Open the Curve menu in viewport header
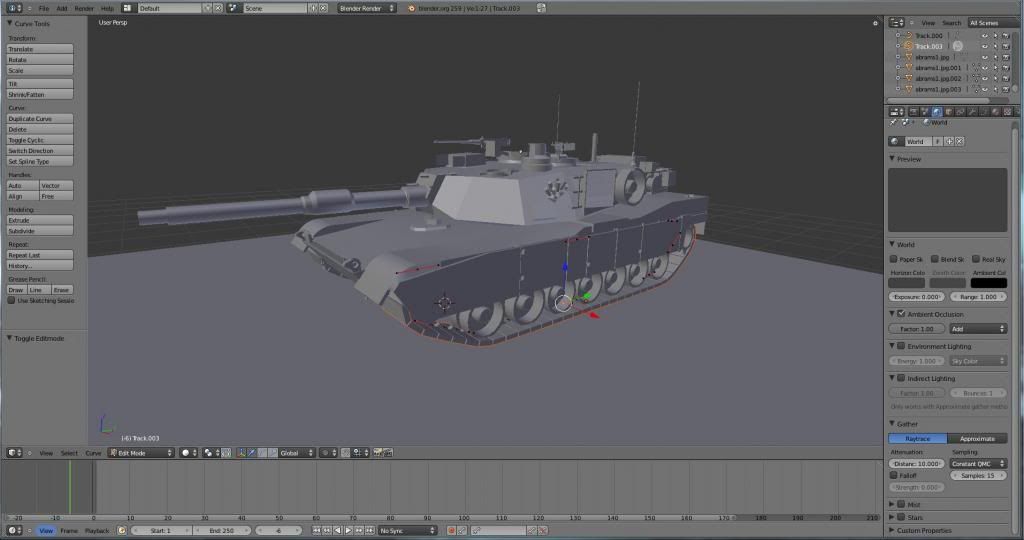Screen dimensions: 1024x540 click(93, 453)
